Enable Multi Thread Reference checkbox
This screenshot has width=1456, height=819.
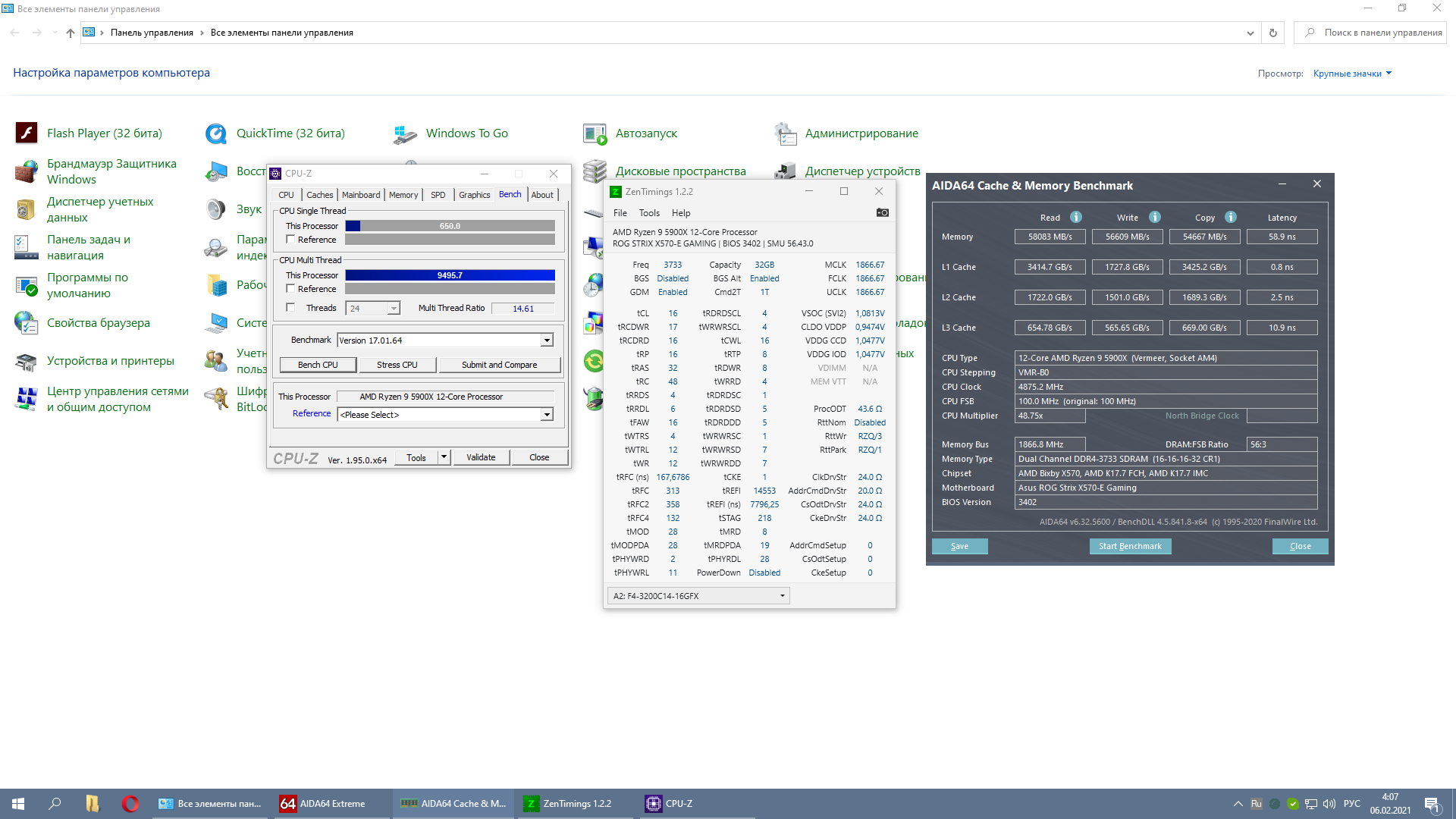tap(290, 289)
